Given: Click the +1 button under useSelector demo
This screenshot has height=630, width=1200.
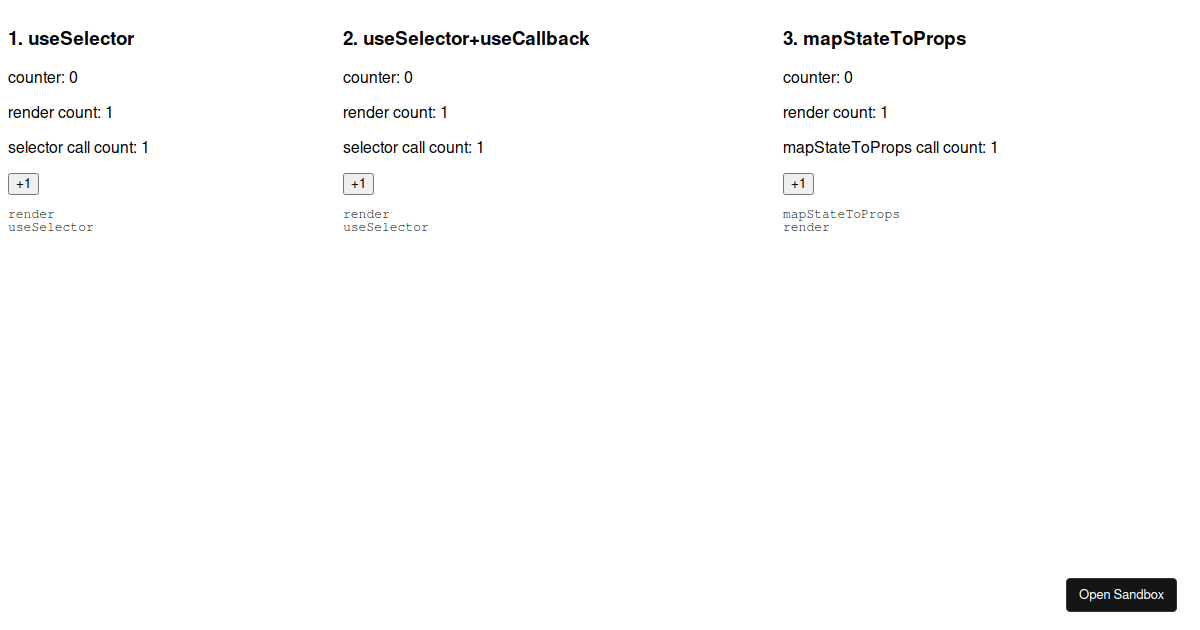Looking at the screenshot, I should (22, 183).
